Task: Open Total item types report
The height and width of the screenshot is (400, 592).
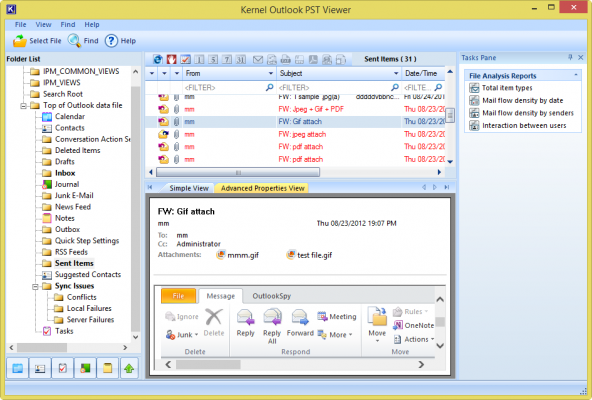Action: coord(507,88)
